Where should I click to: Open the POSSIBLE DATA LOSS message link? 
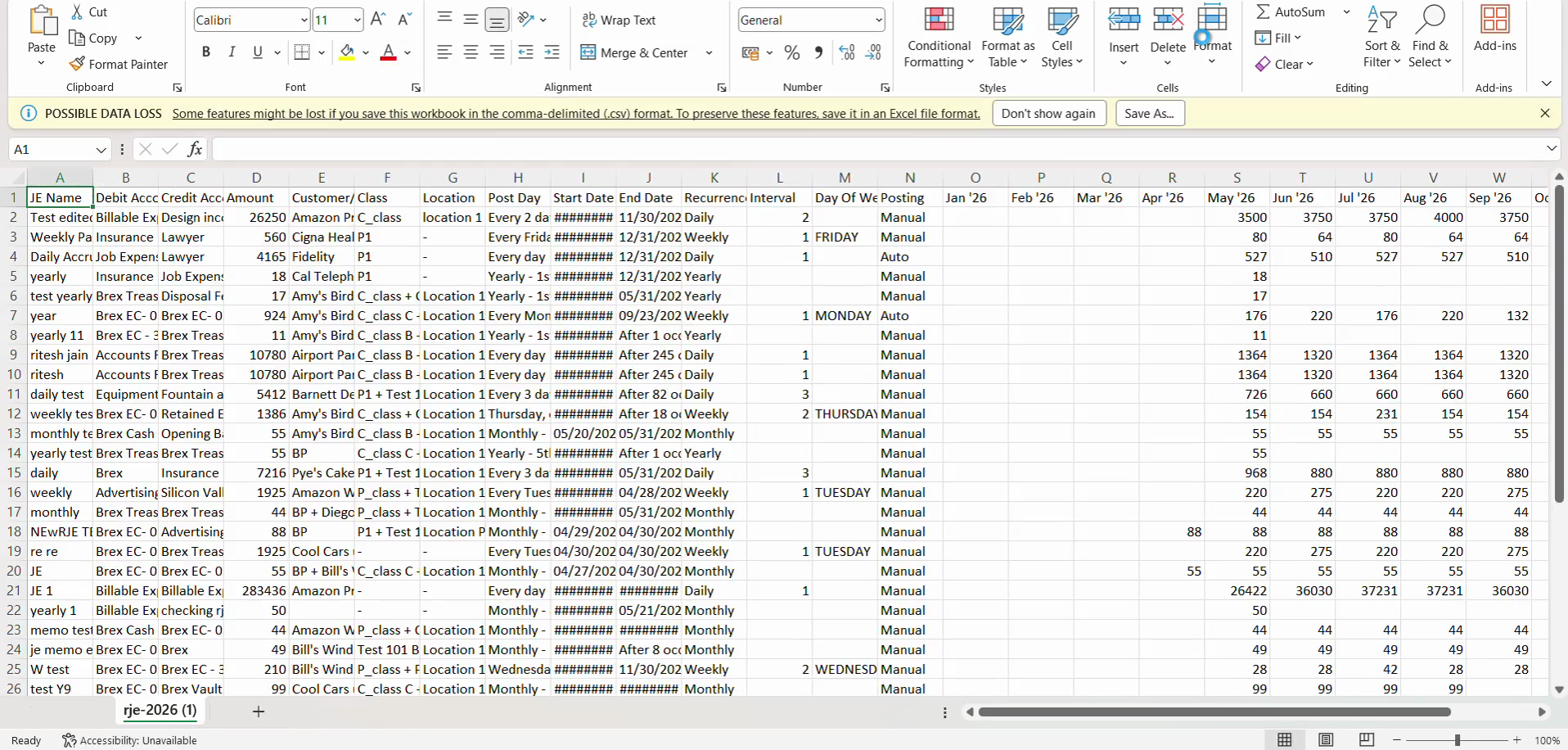point(576,114)
